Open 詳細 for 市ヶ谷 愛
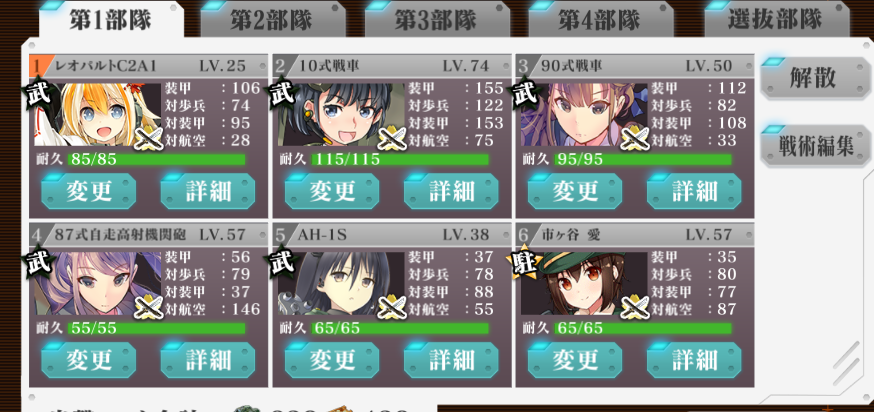The width and height of the screenshot is (874, 412). pos(694,360)
